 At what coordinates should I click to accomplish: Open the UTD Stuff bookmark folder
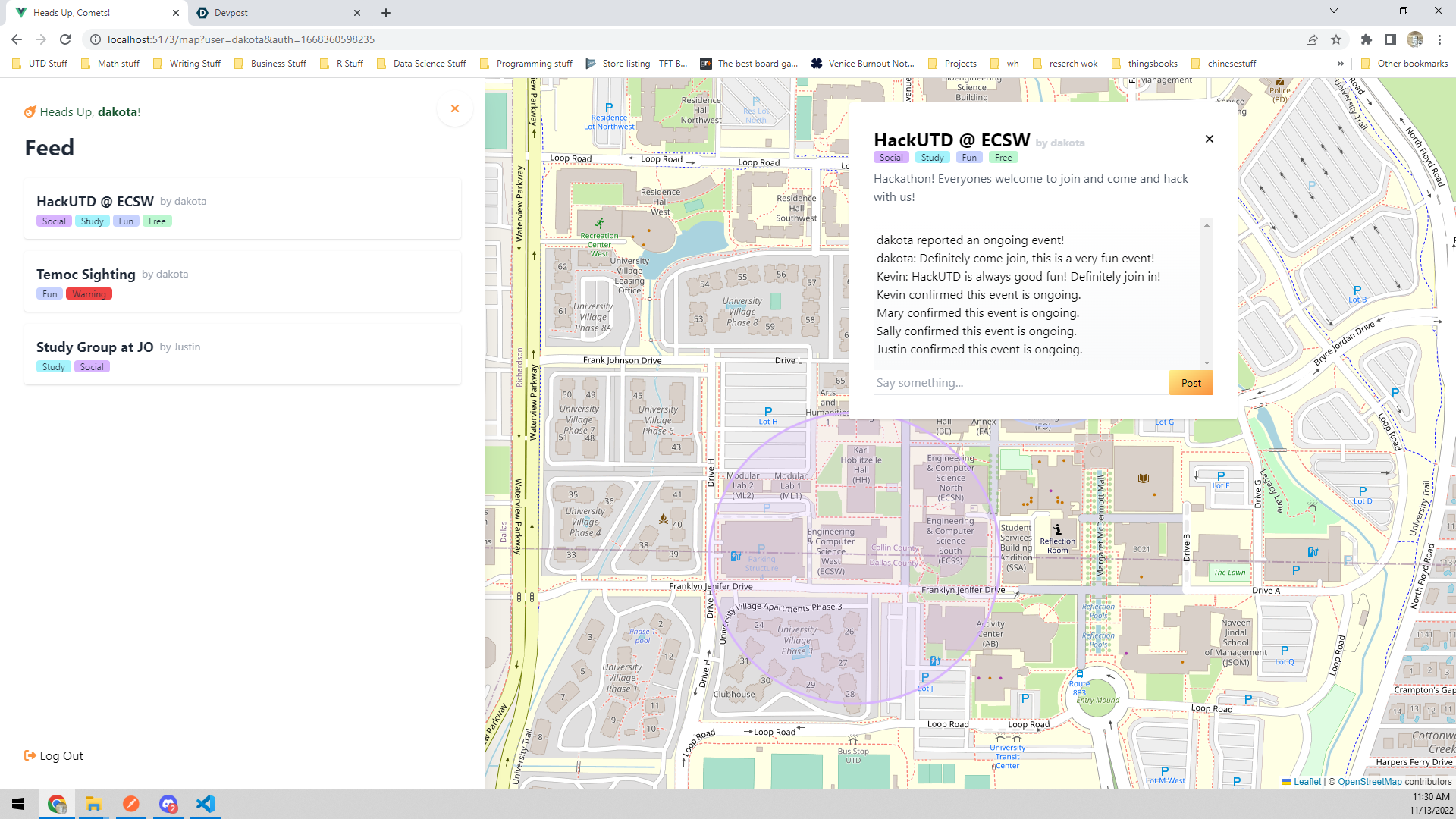[40, 64]
